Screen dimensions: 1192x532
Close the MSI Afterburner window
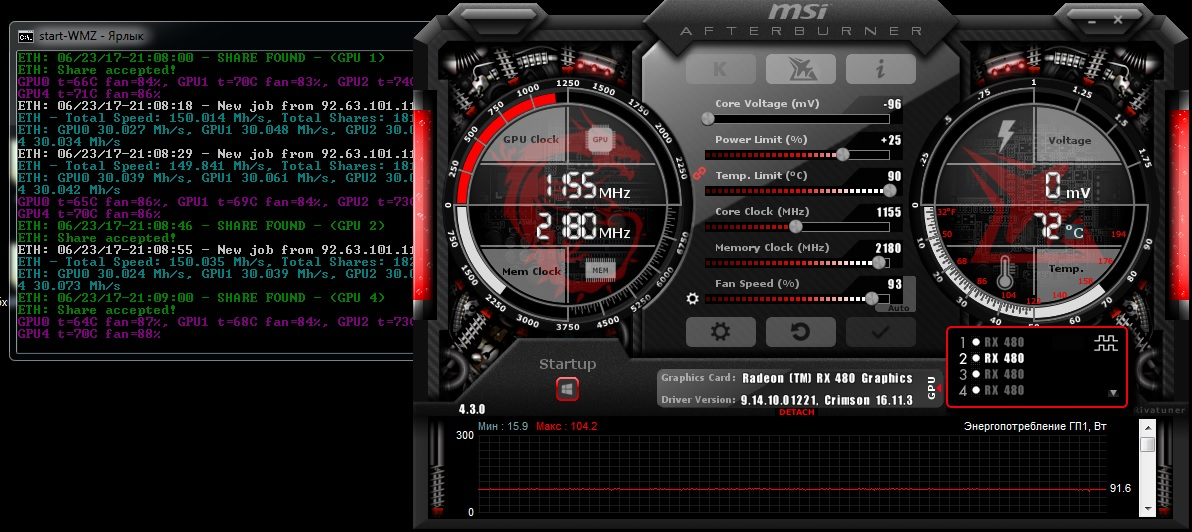(1118, 21)
